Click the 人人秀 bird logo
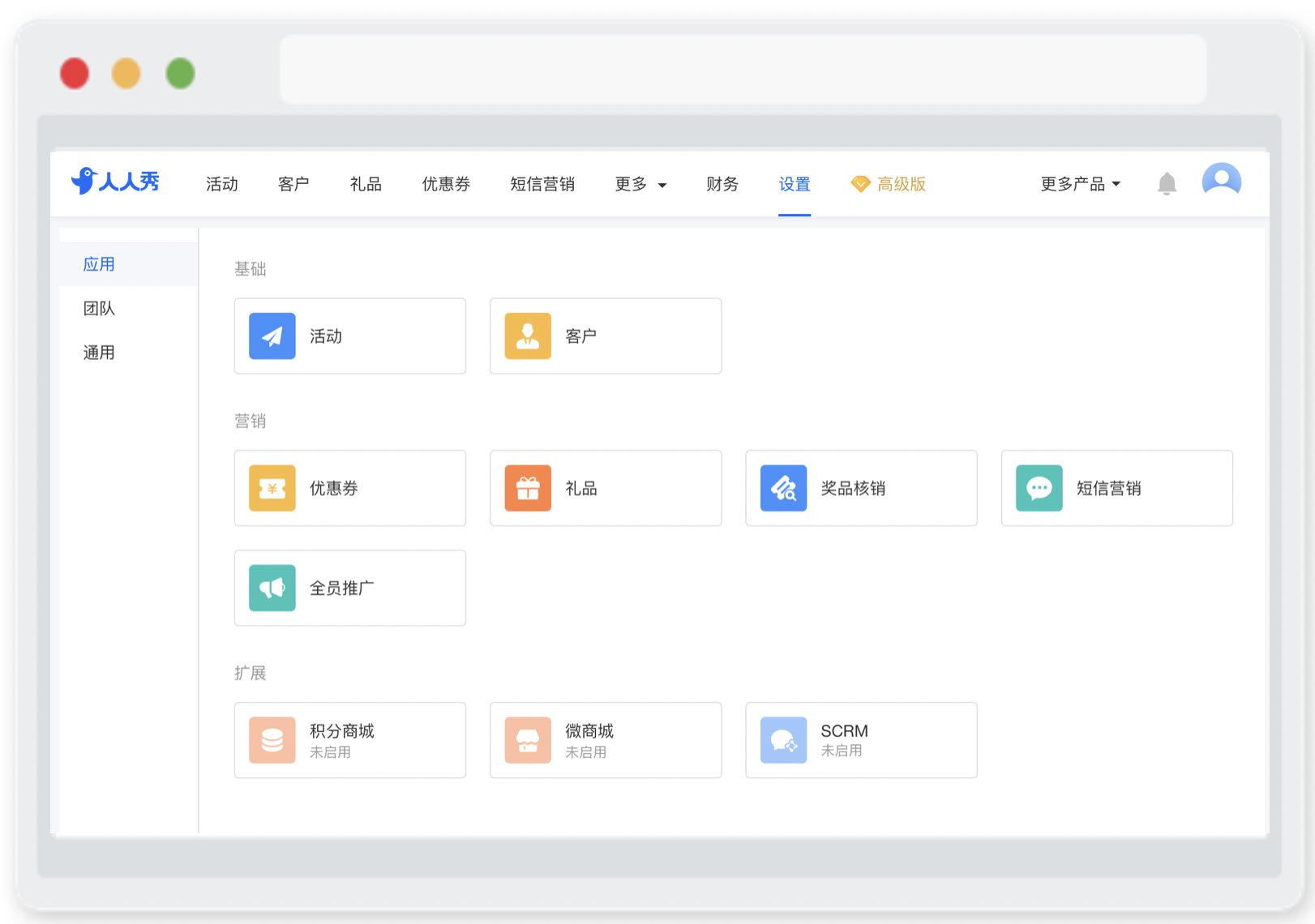The image size is (1315, 924). 115,181
